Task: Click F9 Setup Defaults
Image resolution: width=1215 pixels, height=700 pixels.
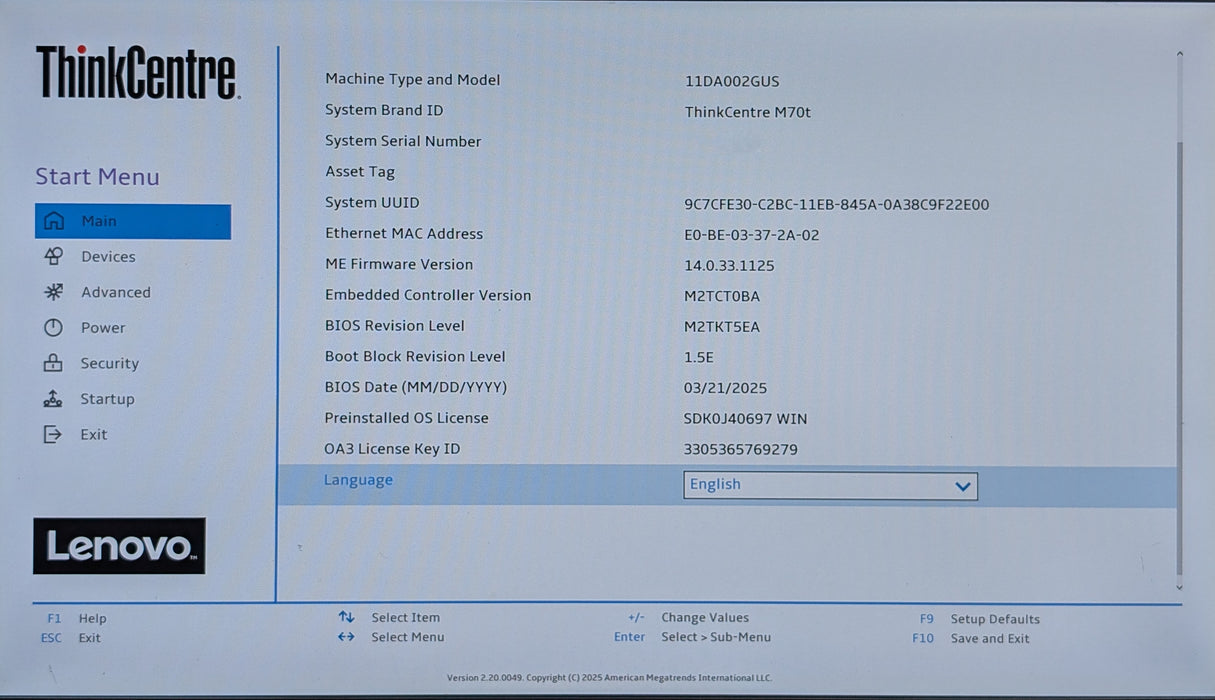Action: coord(980,619)
